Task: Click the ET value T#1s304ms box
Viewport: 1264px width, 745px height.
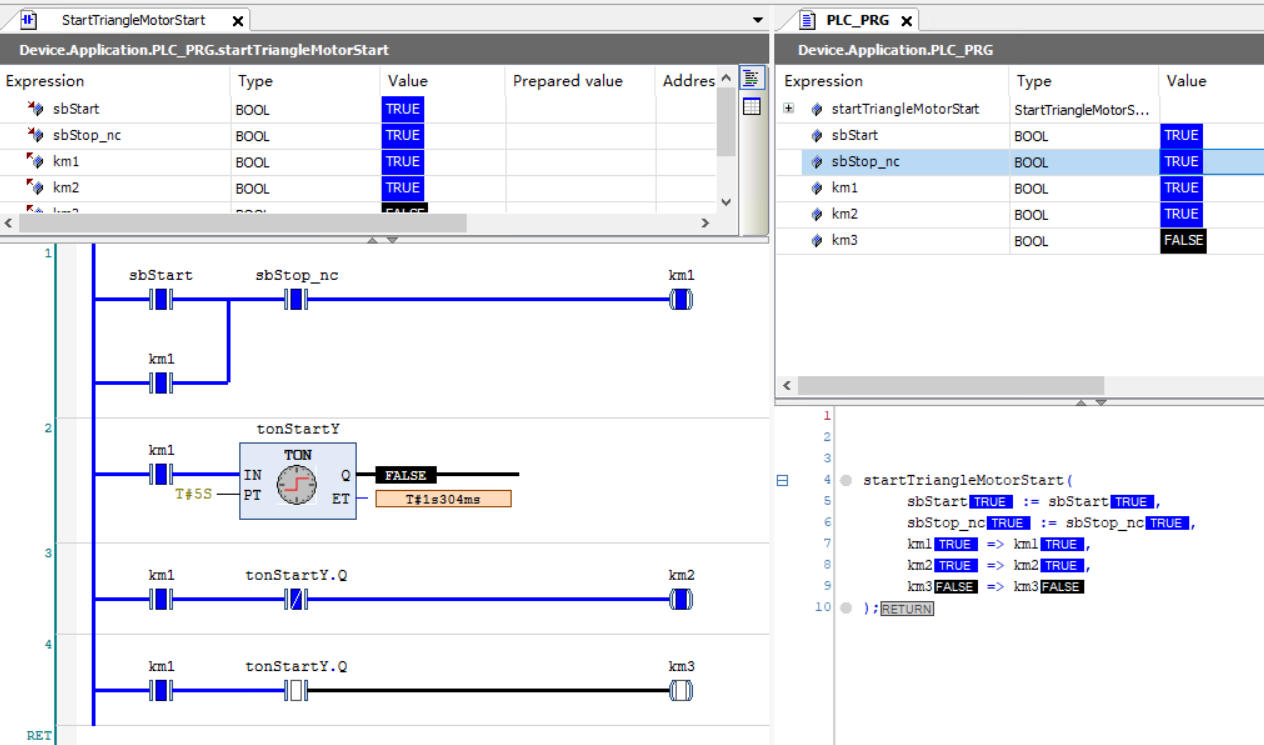Action: click(443, 499)
